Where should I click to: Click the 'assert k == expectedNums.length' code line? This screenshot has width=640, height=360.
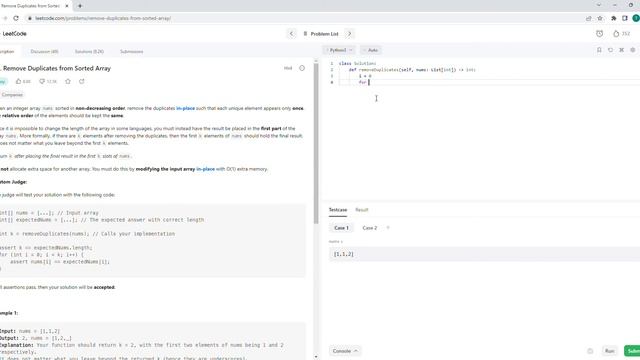tap(46, 248)
